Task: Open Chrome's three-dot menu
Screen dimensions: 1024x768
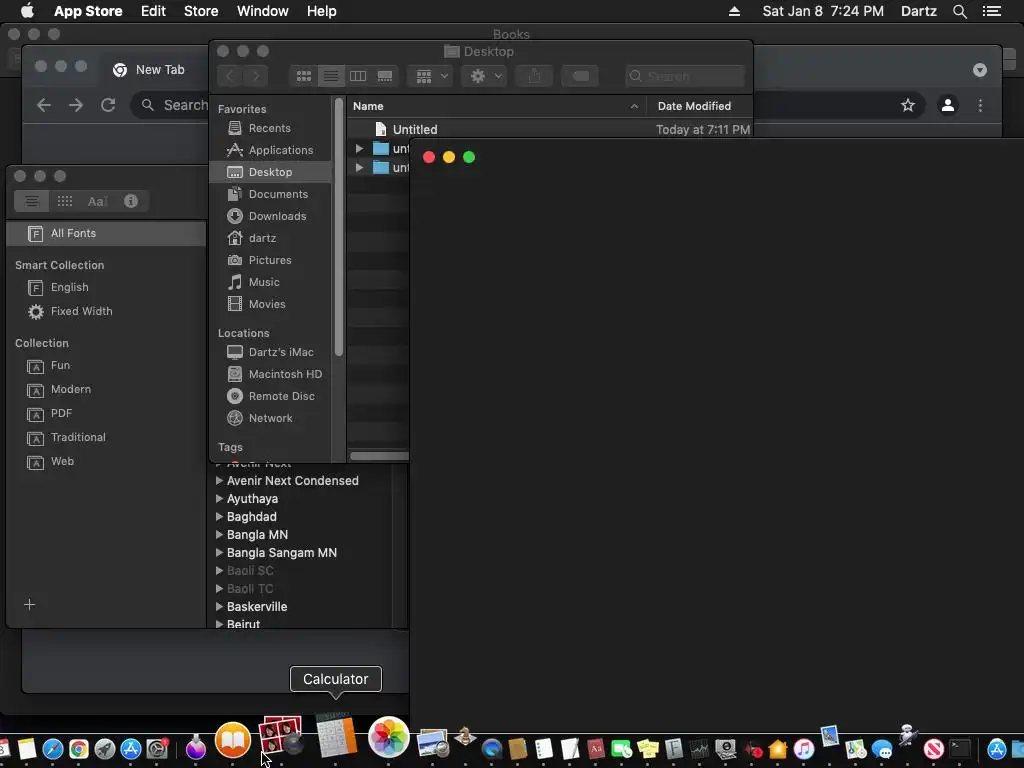Action: pyautogui.click(x=980, y=105)
